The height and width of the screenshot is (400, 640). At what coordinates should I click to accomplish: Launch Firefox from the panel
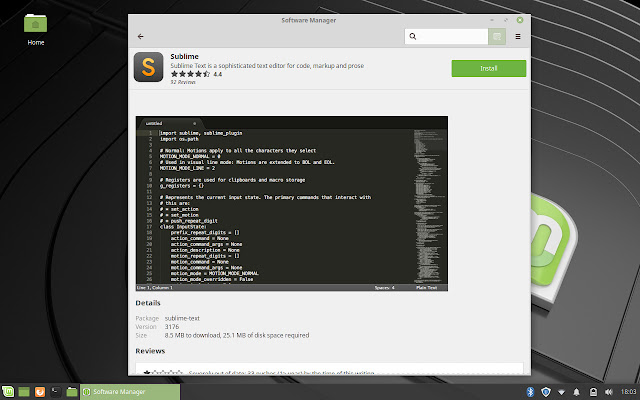pyautogui.click(x=40, y=392)
